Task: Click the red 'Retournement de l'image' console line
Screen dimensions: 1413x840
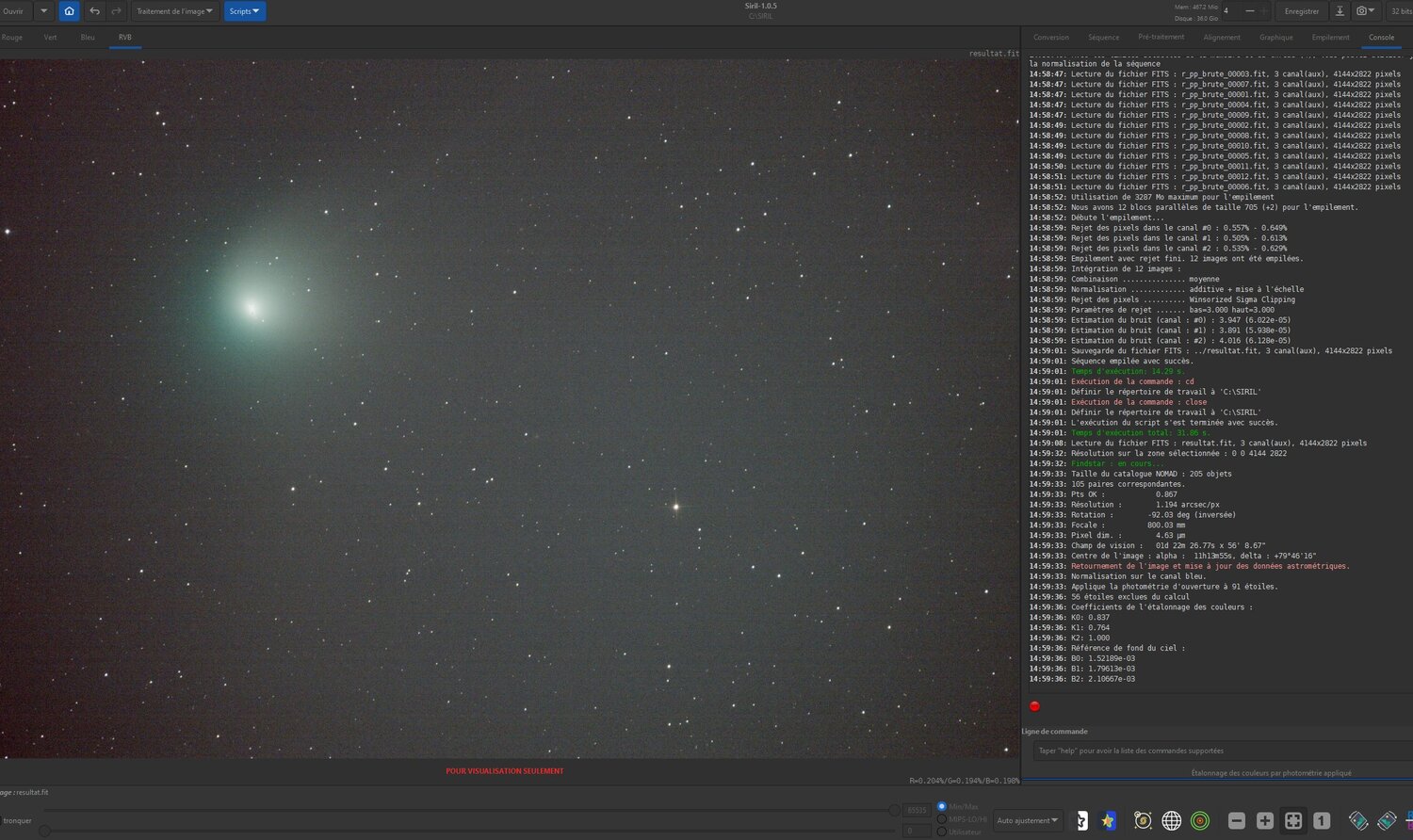Action: click(x=1189, y=566)
